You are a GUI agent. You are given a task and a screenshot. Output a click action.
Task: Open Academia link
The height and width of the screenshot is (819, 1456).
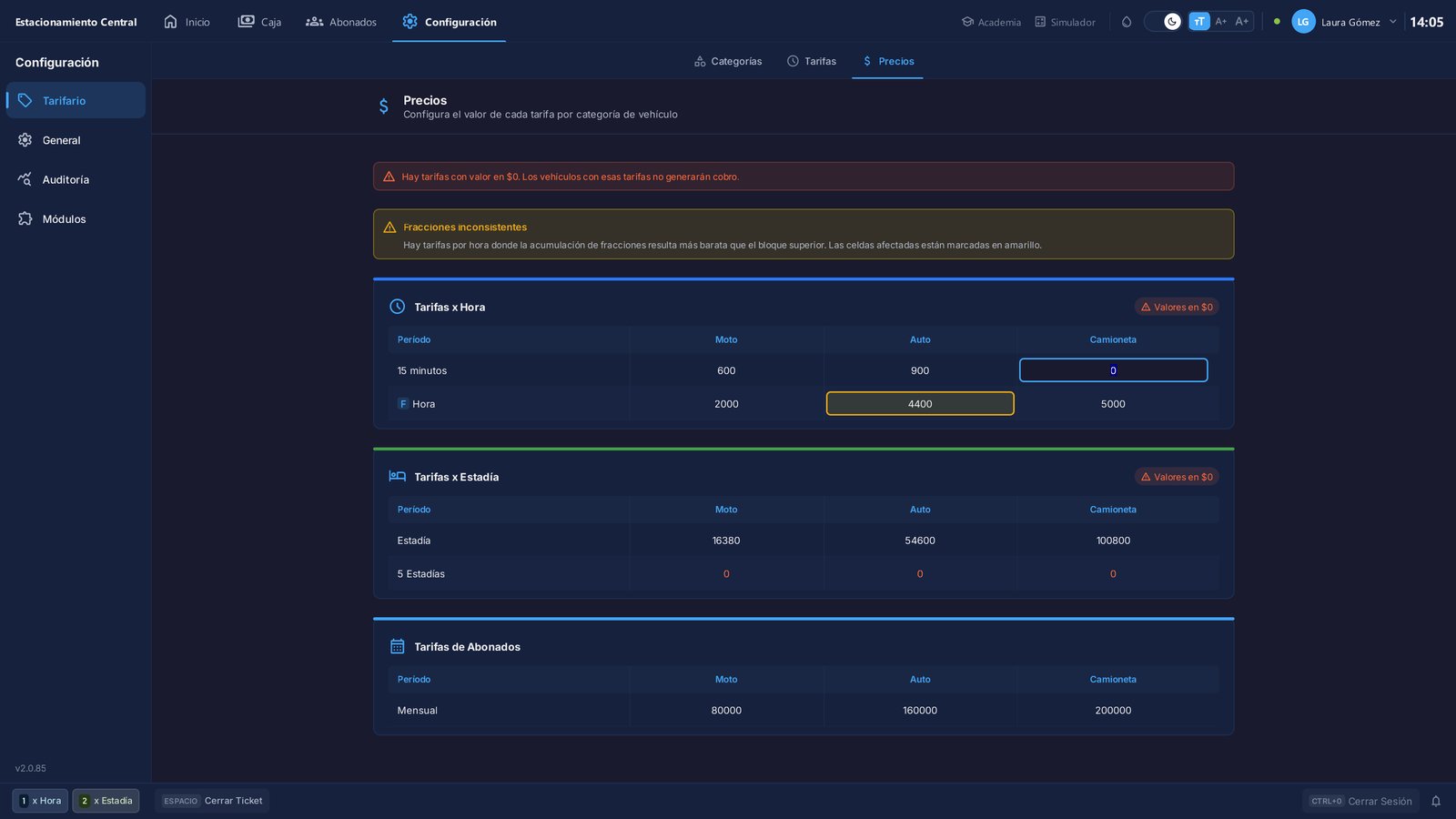[x=991, y=22]
